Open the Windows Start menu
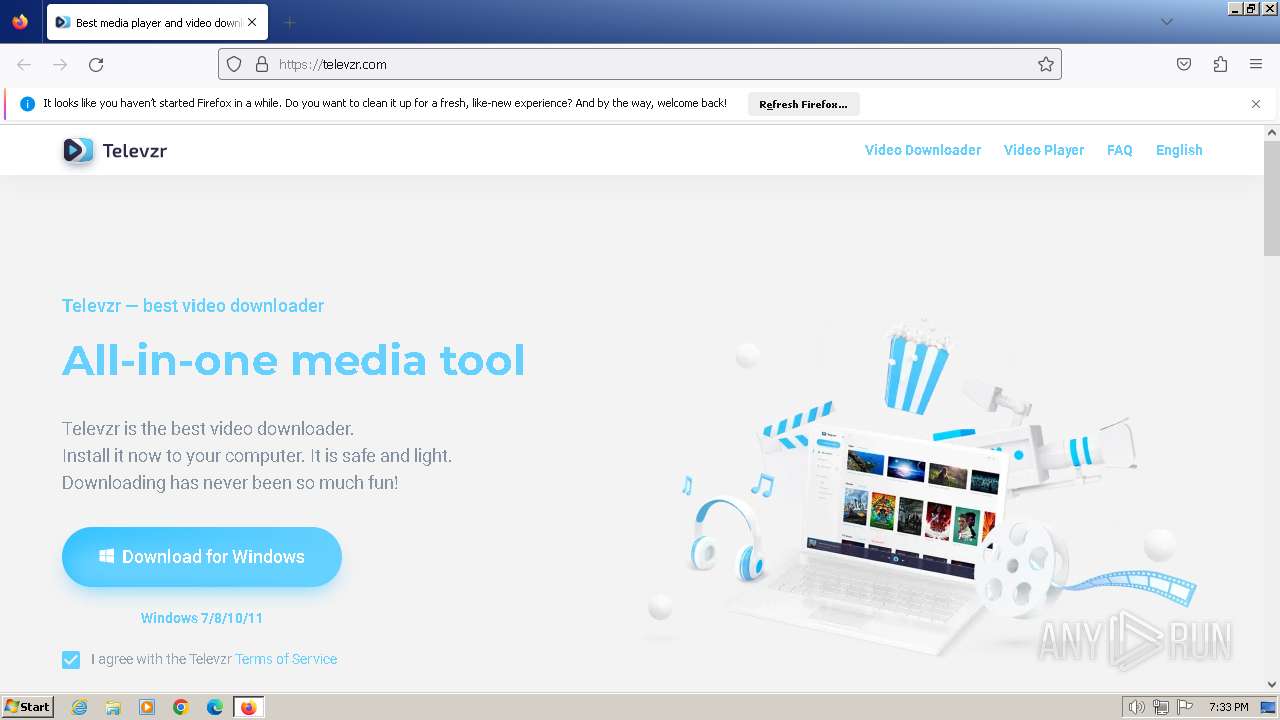 coord(27,707)
